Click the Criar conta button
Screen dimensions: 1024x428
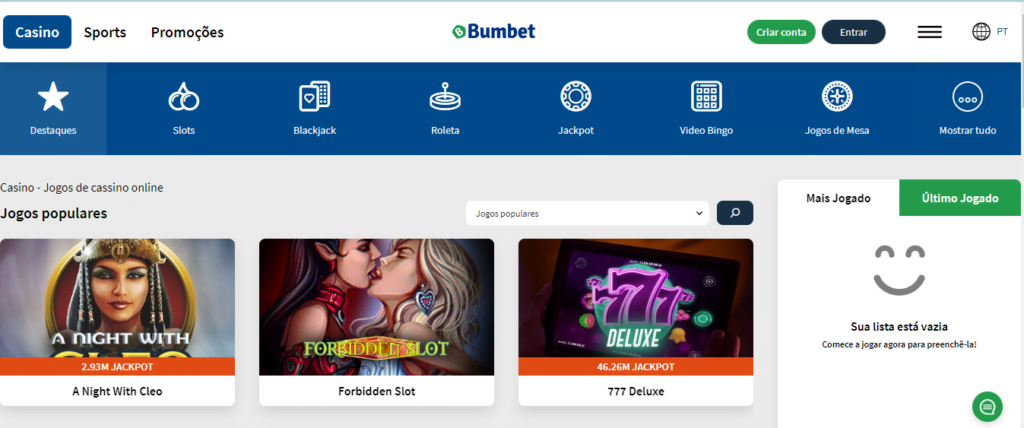781,32
